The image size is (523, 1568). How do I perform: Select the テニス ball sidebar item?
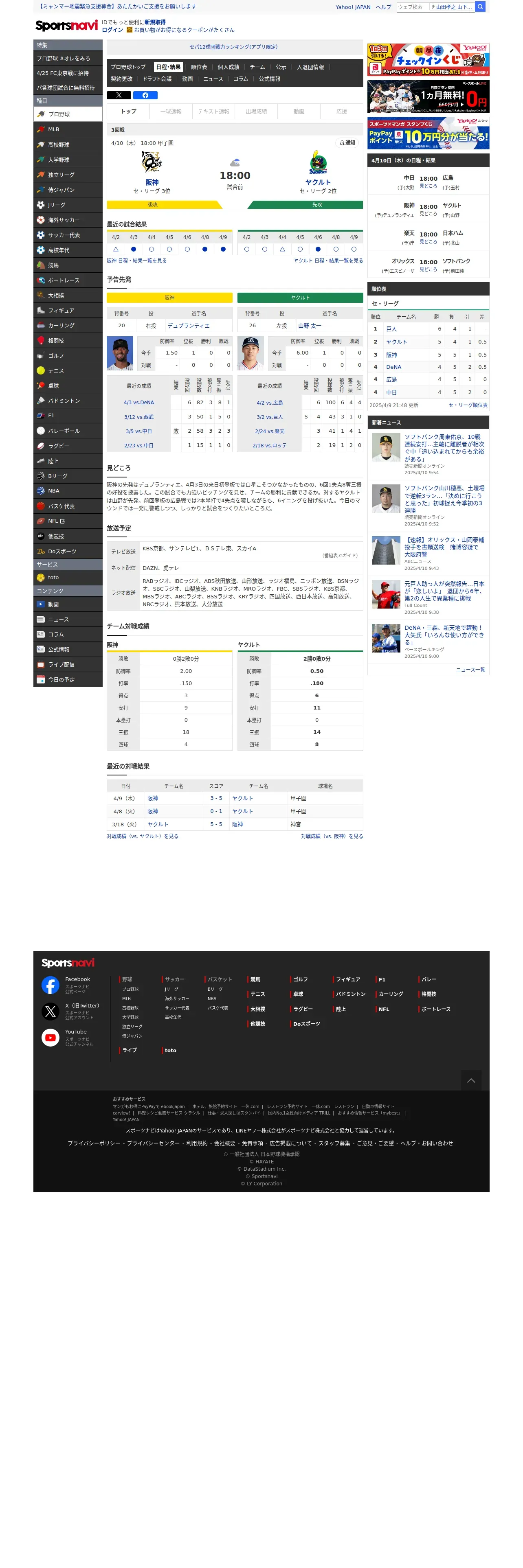(x=68, y=370)
